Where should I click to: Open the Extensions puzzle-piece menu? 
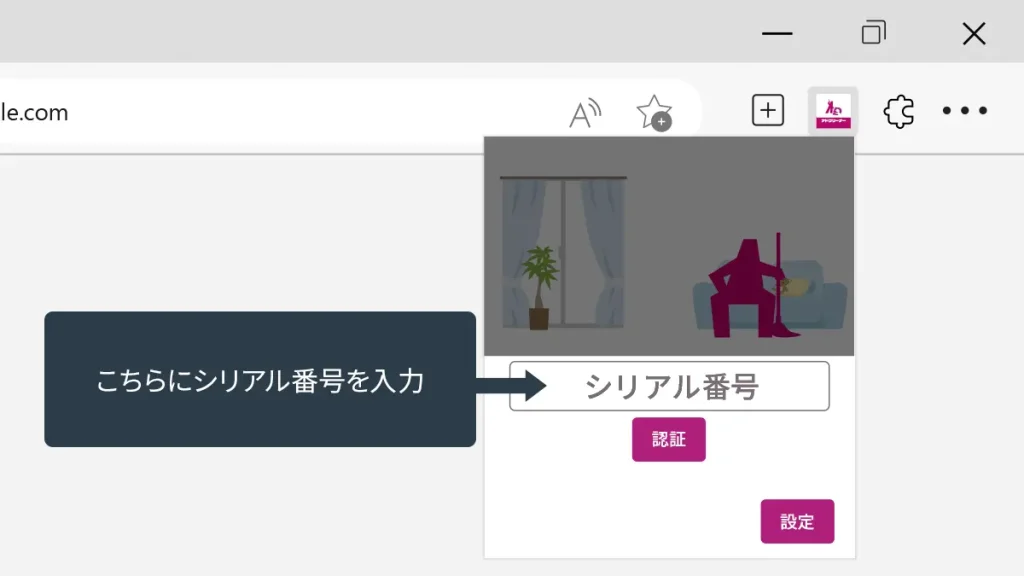(x=899, y=111)
